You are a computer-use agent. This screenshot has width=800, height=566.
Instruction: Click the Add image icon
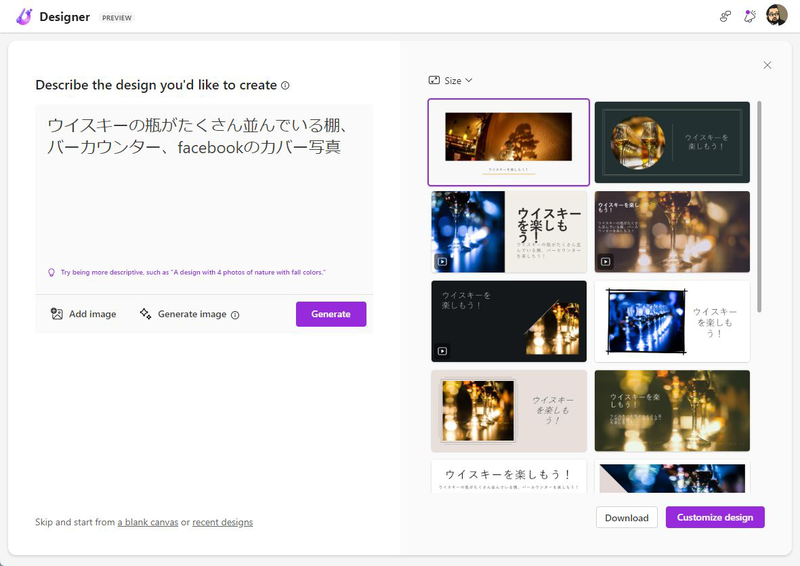[57, 314]
